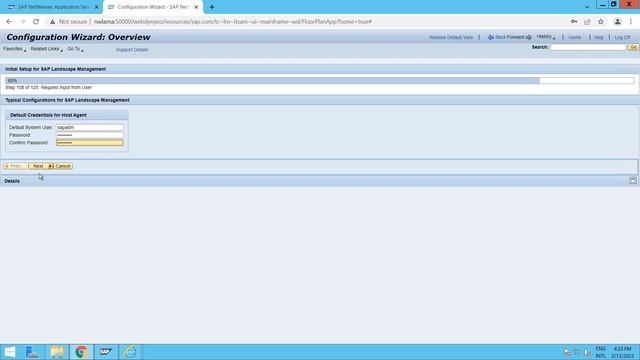Click the share page icon
The image size is (640, 360).
click(587, 22)
